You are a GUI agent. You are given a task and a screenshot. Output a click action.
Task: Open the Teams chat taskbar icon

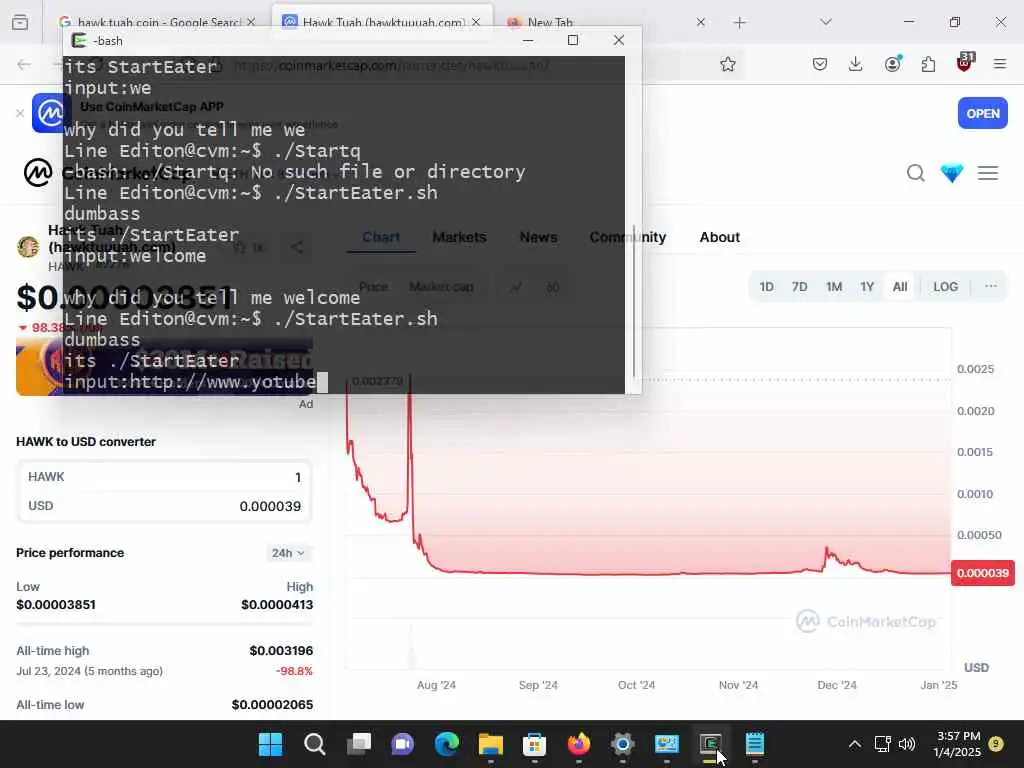coord(402,744)
